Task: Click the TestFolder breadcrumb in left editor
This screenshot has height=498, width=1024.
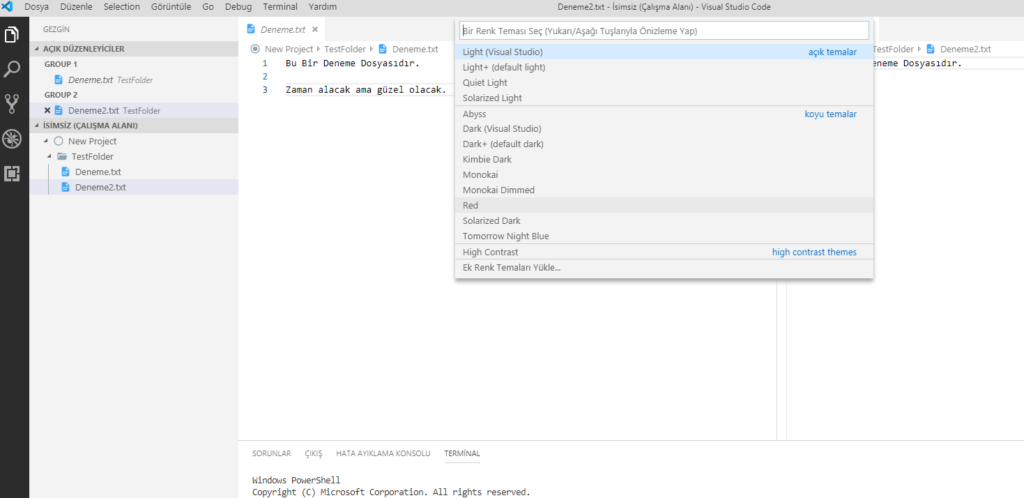Action: click(345, 49)
